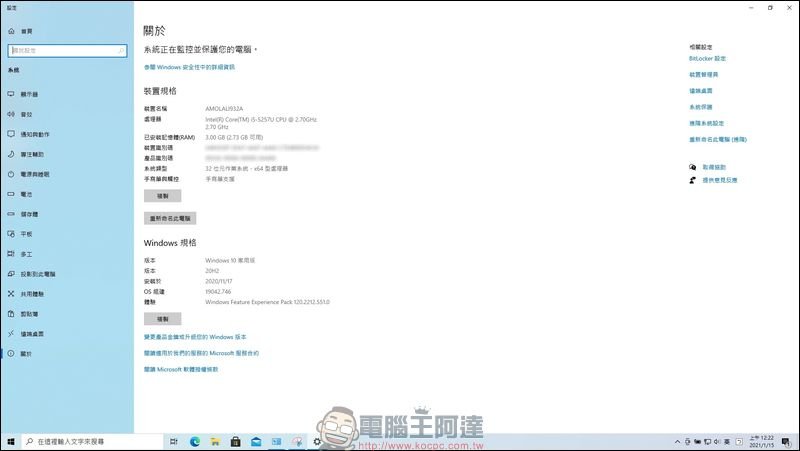Open 變更產品金鑰或升級 Windows 版本 link
Viewport: 800px width, 451px height.
click(x=195, y=337)
